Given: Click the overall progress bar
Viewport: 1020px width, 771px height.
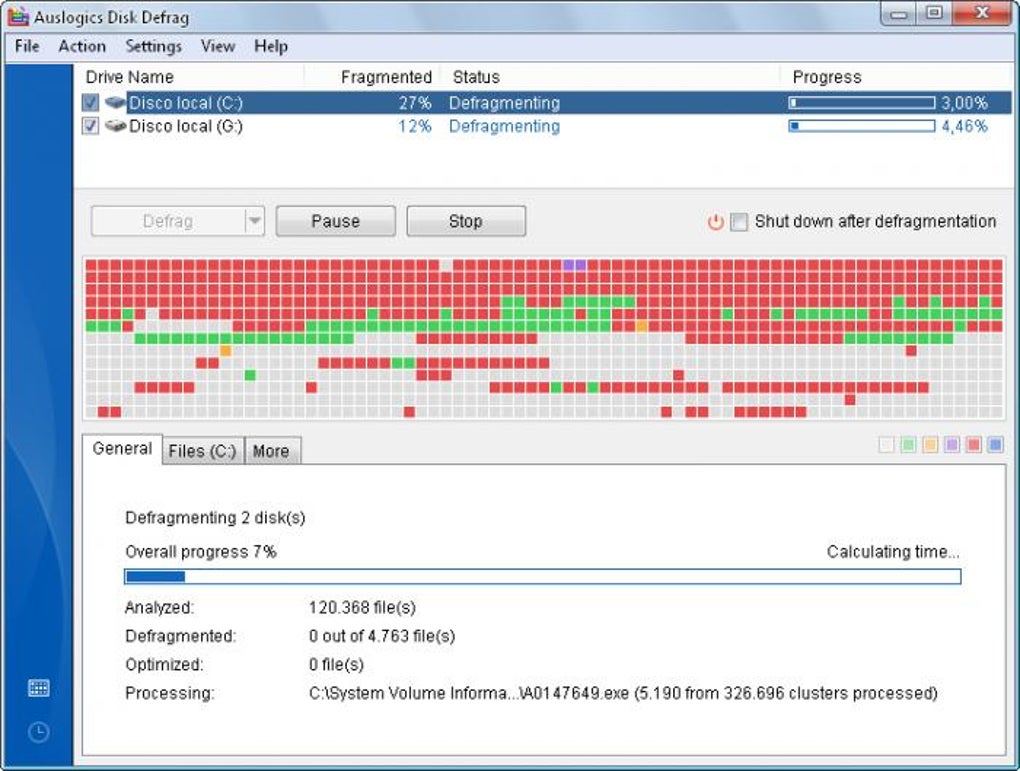Looking at the screenshot, I should click(543, 576).
